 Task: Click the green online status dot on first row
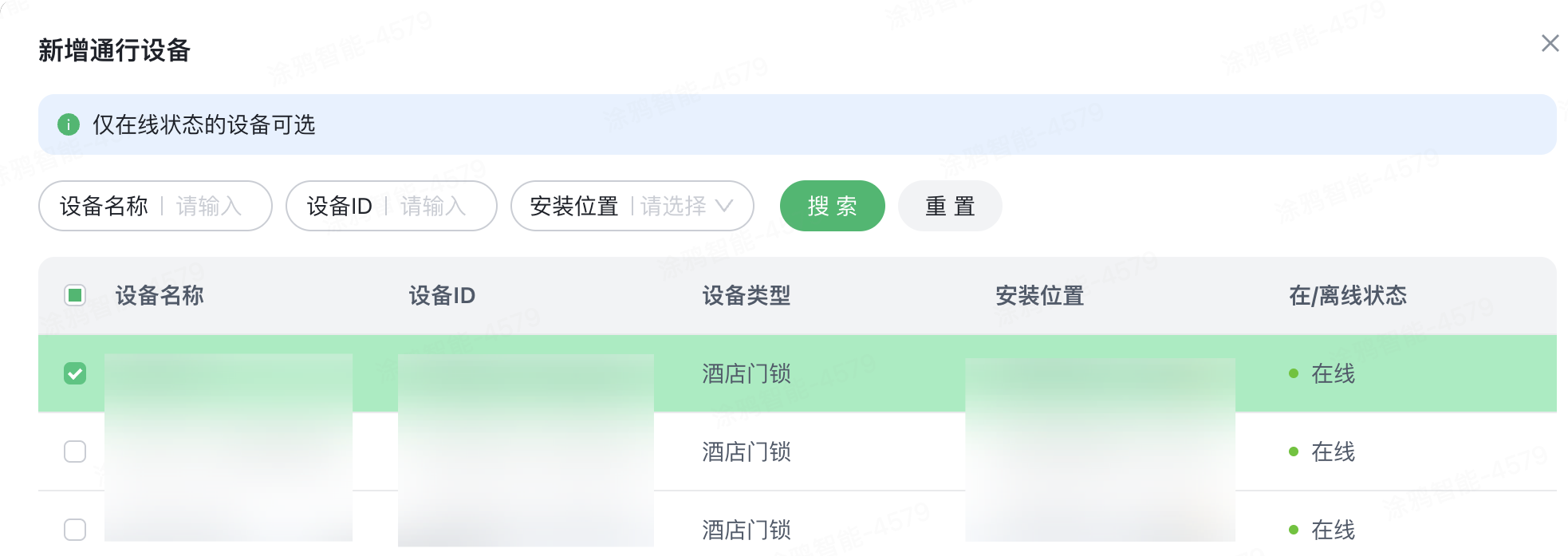click(1294, 373)
